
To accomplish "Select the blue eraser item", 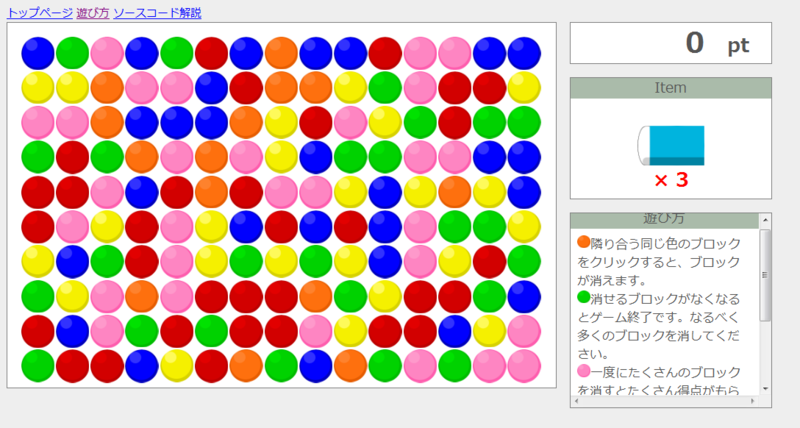I will [671, 145].
